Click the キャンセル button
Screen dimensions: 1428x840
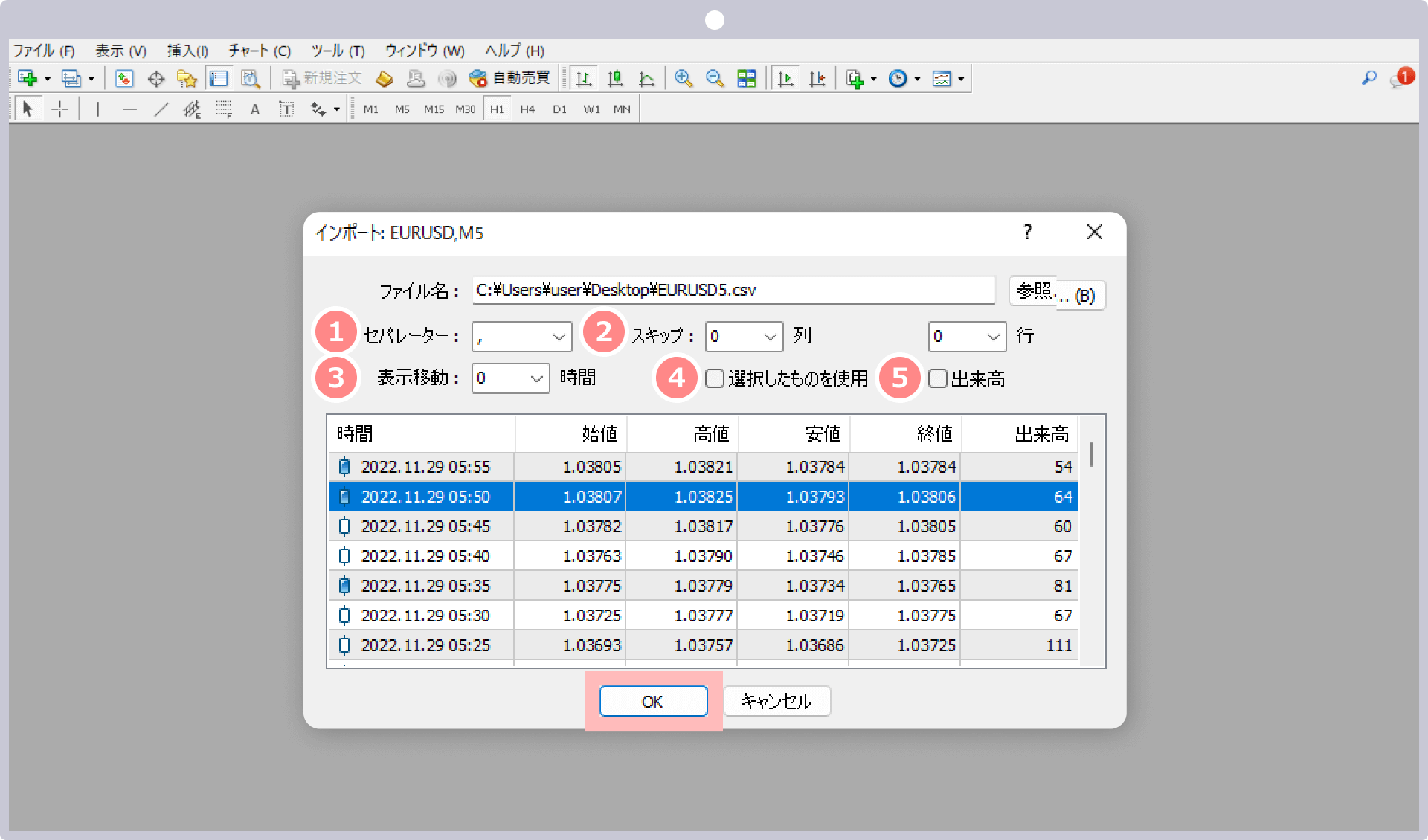pos(776,701)
